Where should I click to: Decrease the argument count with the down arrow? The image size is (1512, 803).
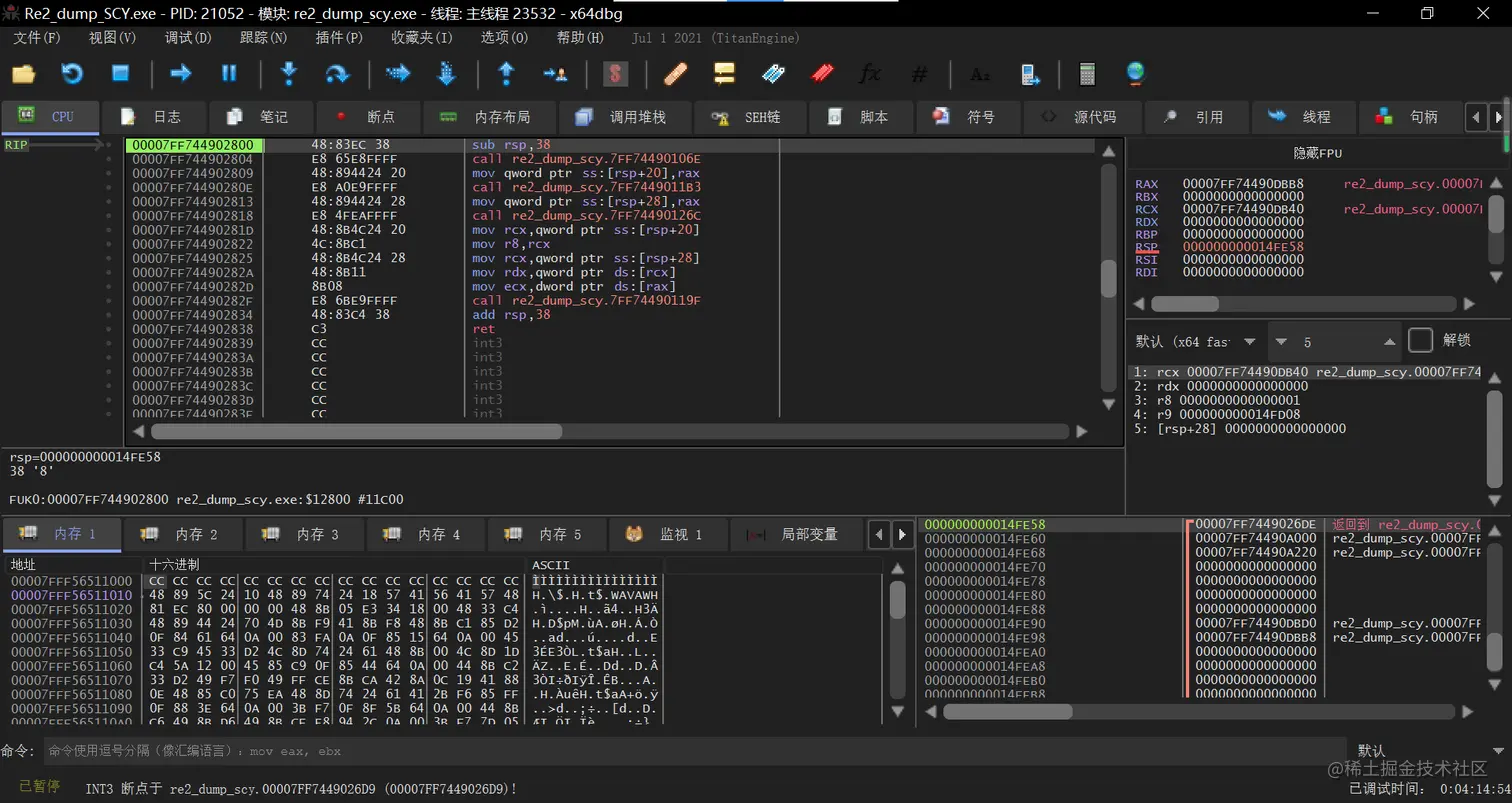pyautogui.click(x=1283, y=342)
